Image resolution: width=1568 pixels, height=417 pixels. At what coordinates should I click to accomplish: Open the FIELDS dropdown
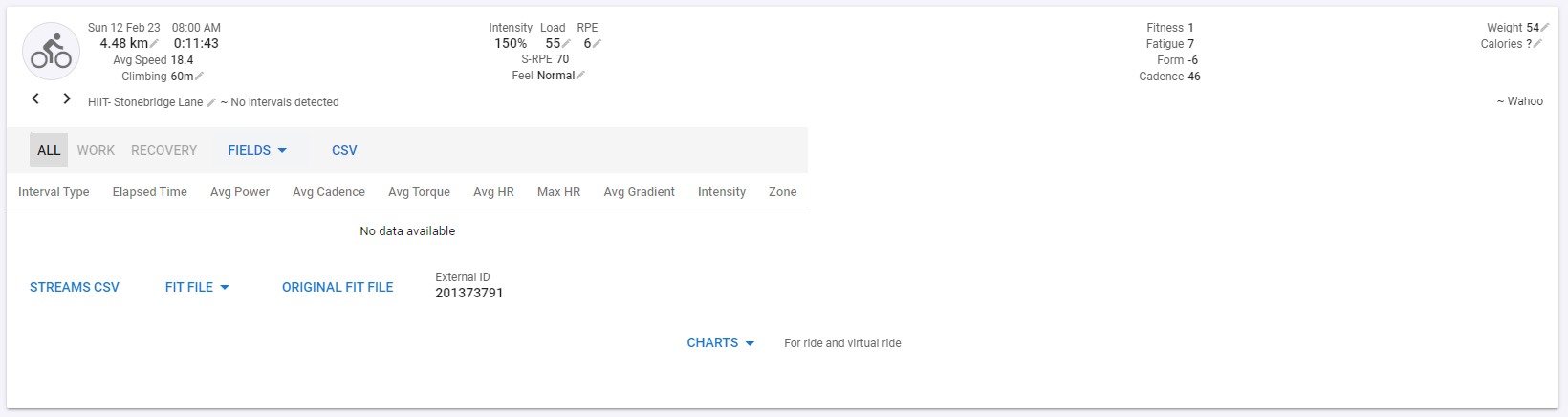(257, 150)
